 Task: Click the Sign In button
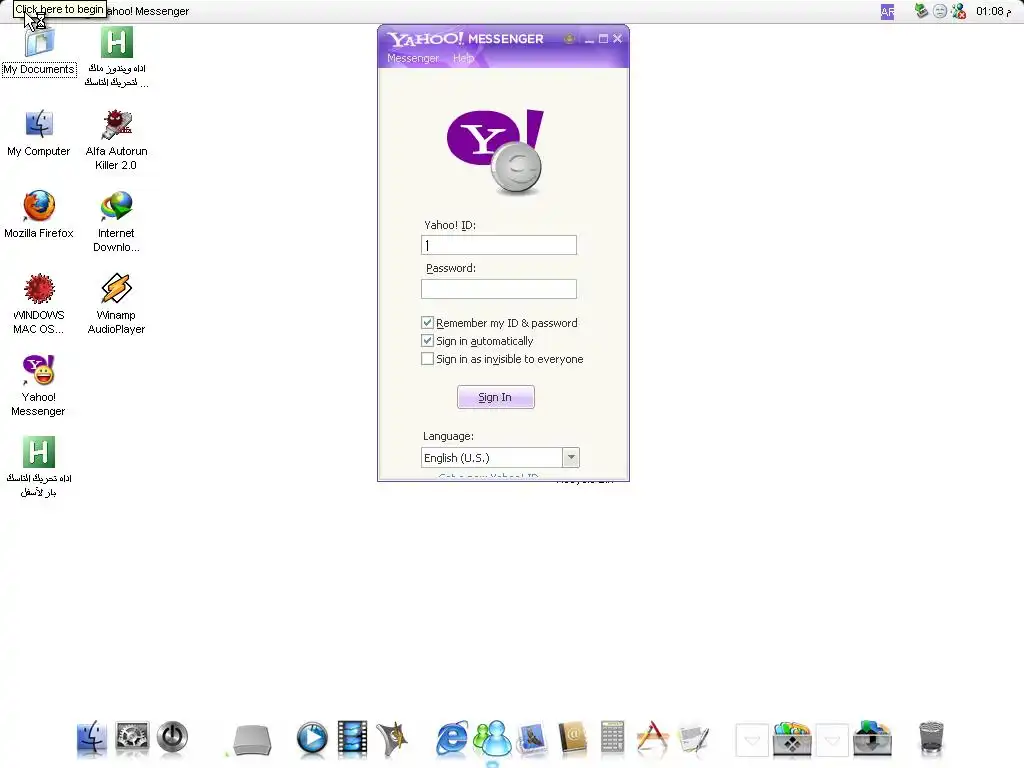tap(496, 397)
